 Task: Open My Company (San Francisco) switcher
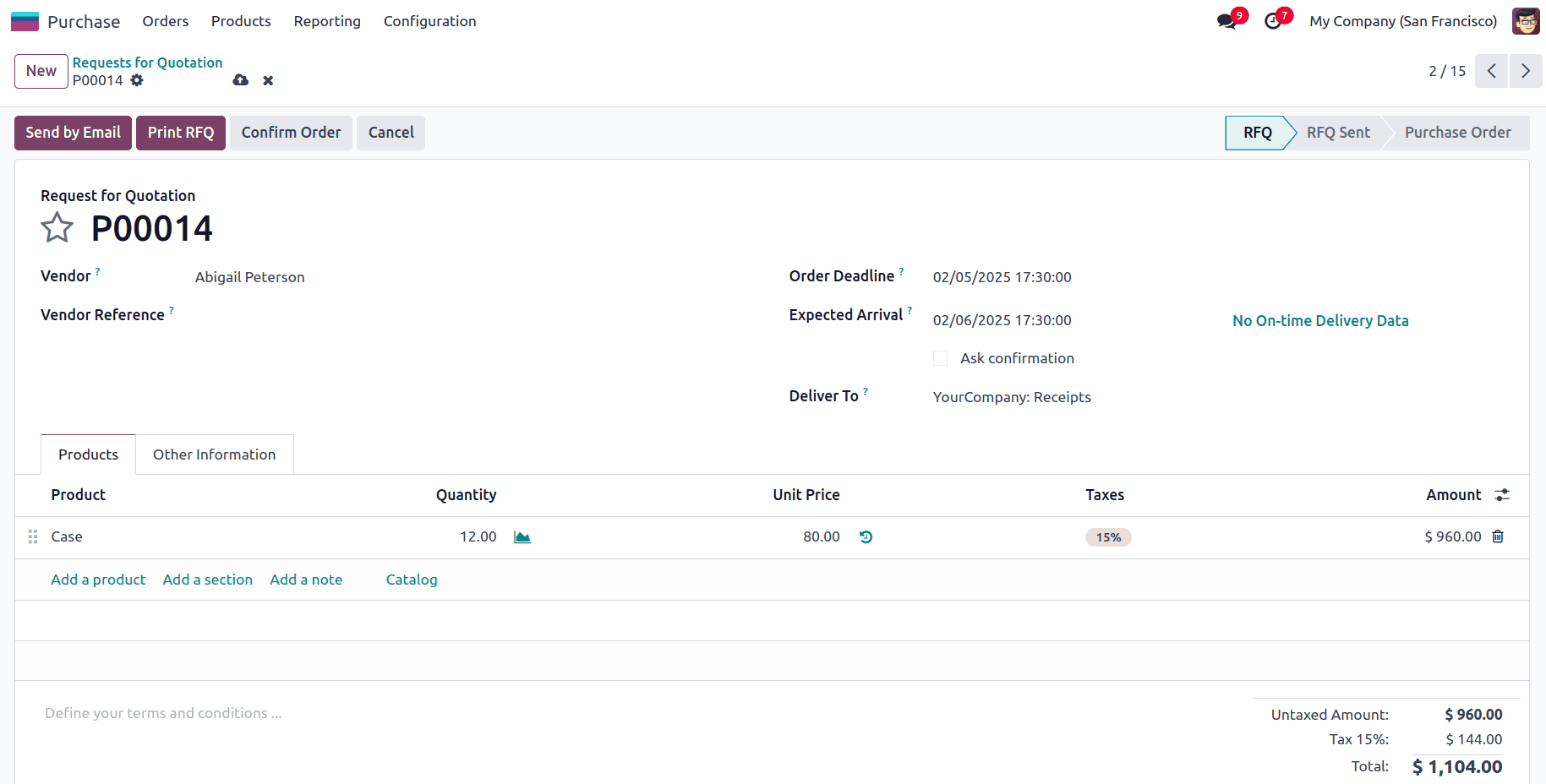pyautogui.click(x=1403, y=21)
